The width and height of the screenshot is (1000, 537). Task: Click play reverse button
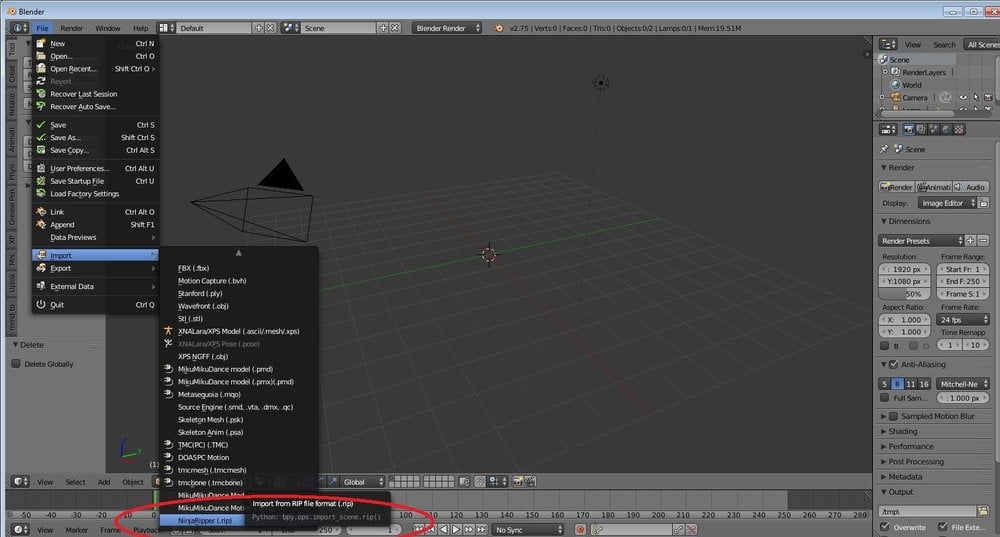click(x=443, y=529)
